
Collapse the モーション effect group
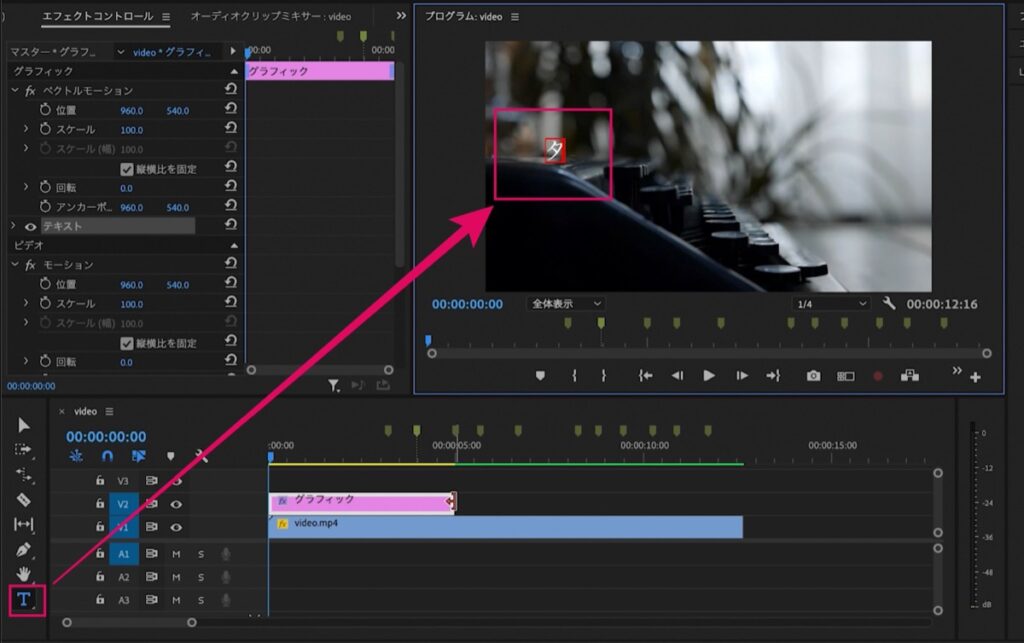point(15,264)
